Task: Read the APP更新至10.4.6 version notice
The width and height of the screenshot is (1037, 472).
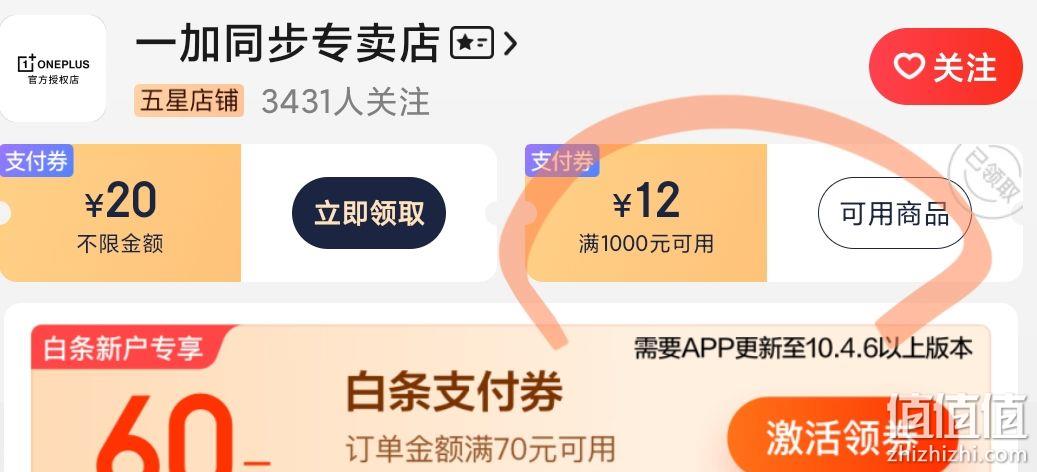Action: pos(804,347)
